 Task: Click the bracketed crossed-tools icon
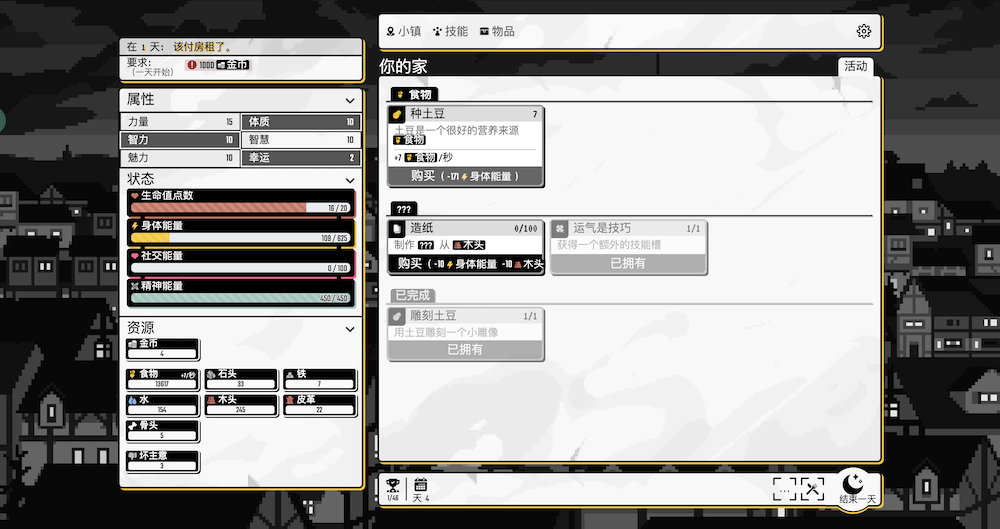coord(812,488)
